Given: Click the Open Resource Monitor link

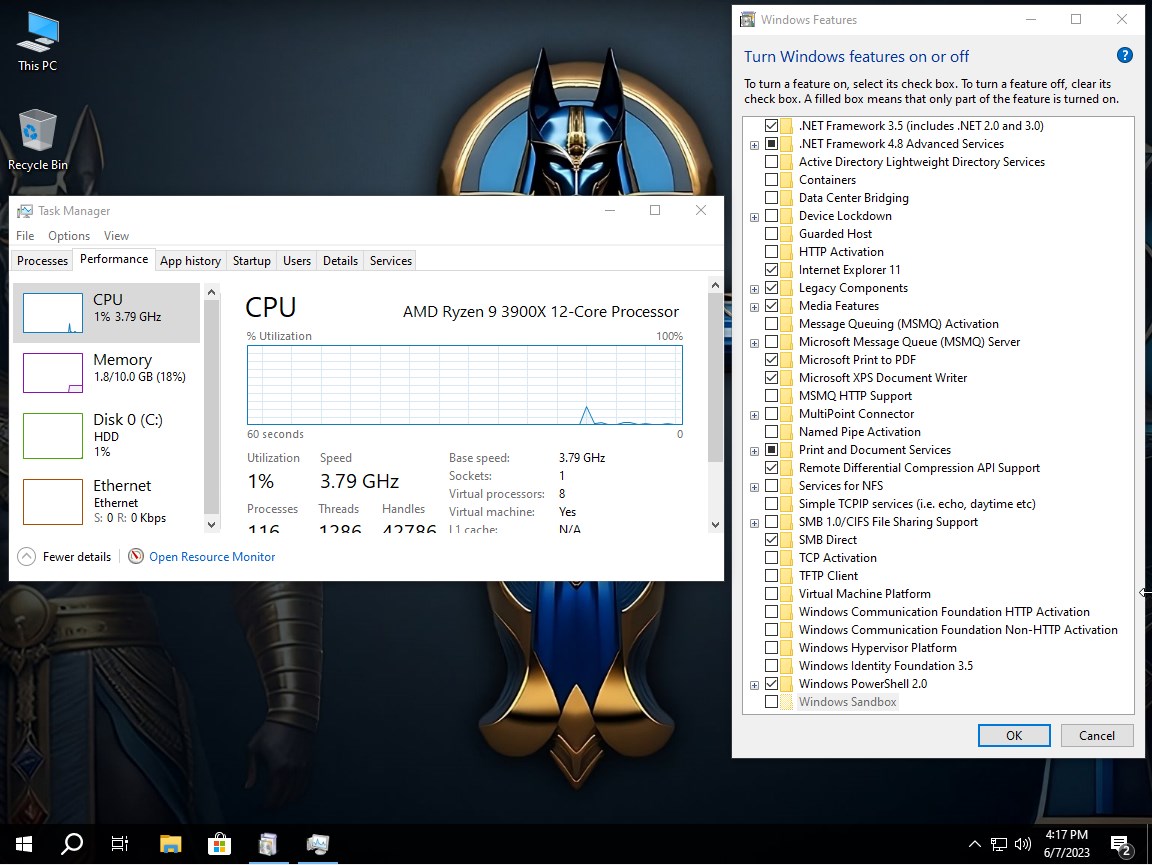Looking at the screenshot, I should 211,557.
